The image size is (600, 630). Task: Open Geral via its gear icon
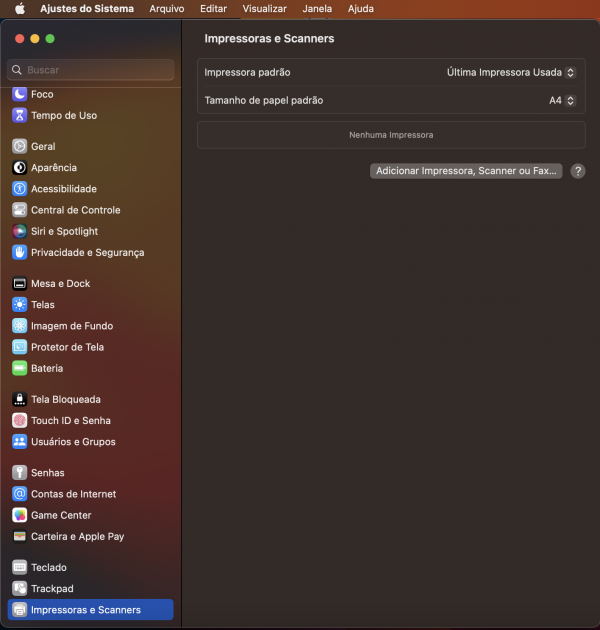(19, 146)
